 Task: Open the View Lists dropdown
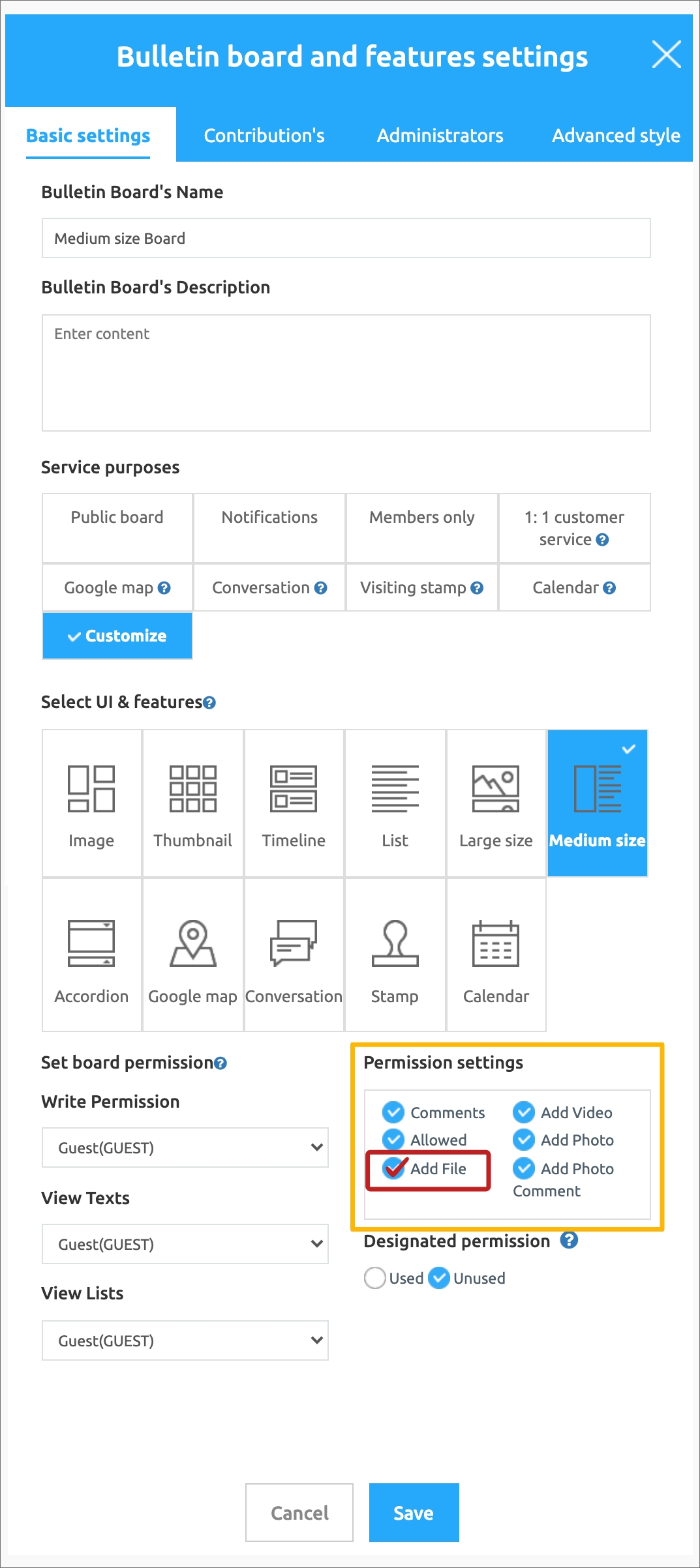click(x=185, y=1340)
